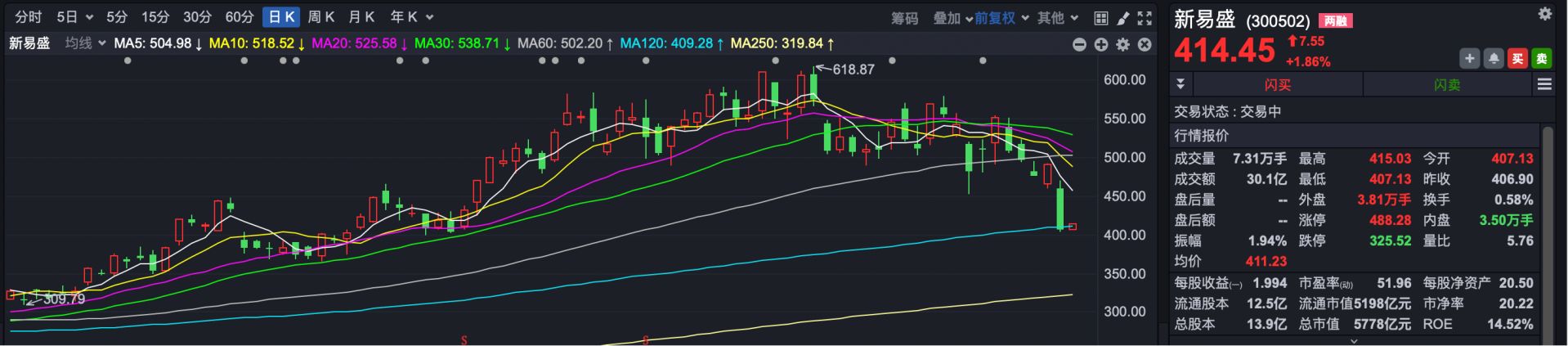The width and height of the screenshot is (1568, 346).
Task: Collapse panel with double down arrow icon
Action: click(x=1180, y=84)
